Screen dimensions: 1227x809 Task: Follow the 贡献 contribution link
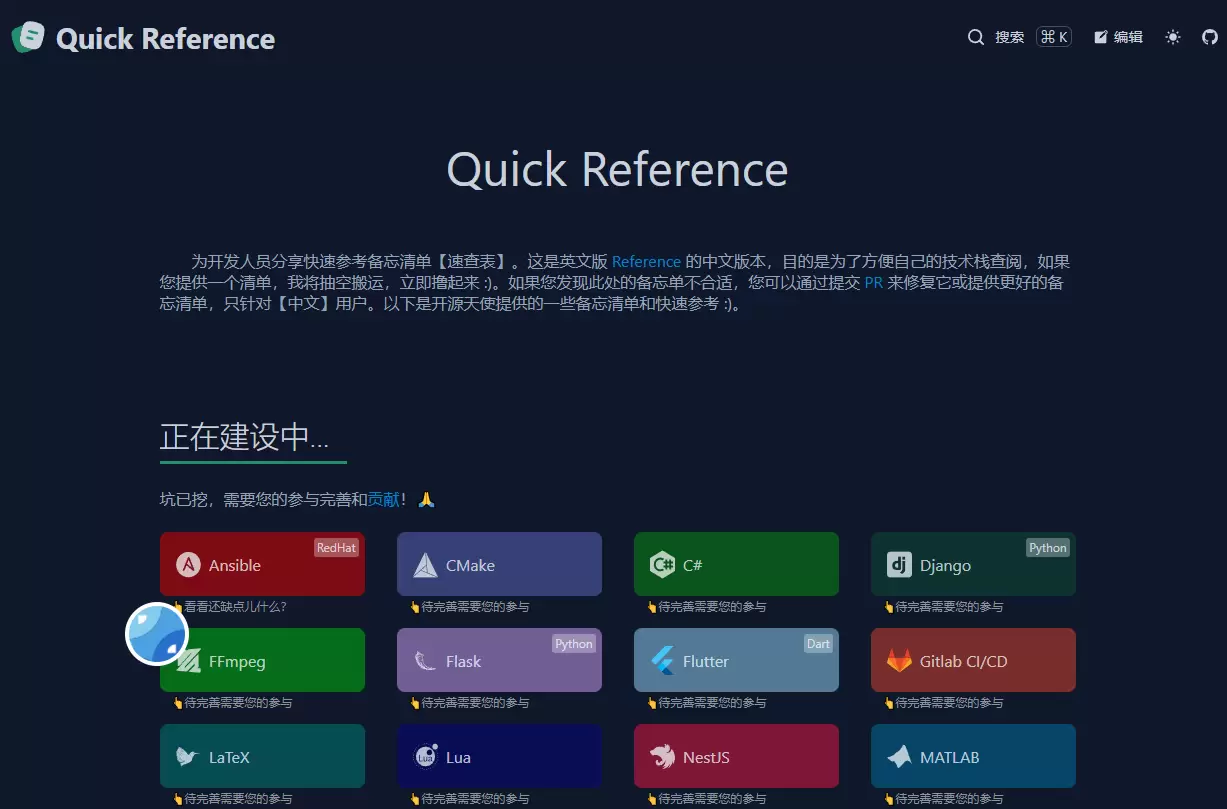pyautogui.click(x=384, y=498)
